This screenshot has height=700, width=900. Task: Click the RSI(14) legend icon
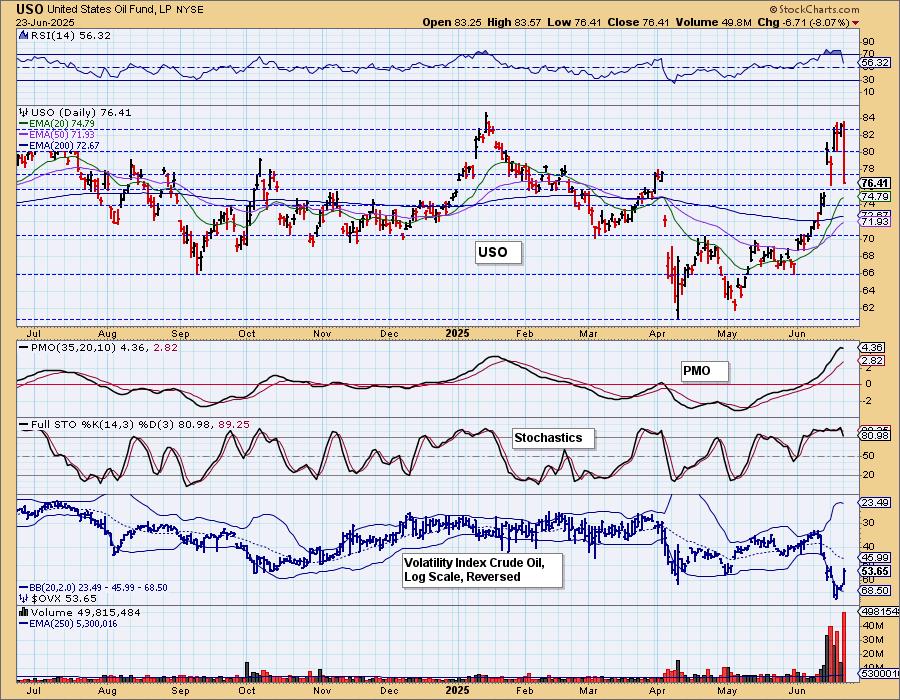tap(23, 35)
